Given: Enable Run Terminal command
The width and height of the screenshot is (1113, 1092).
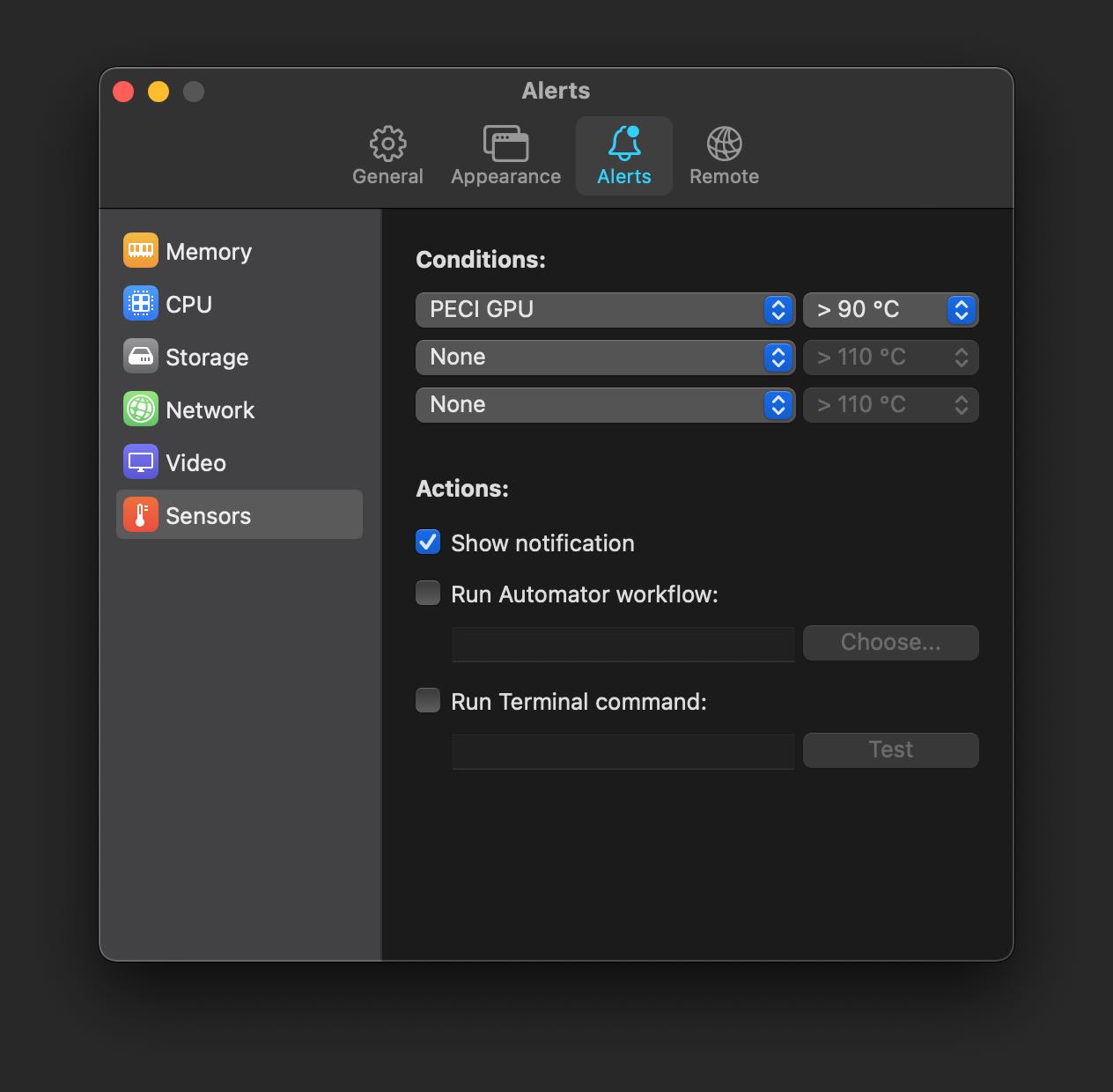Looking at the screenshot, I should pyautogui.click(x=428, y=700).
